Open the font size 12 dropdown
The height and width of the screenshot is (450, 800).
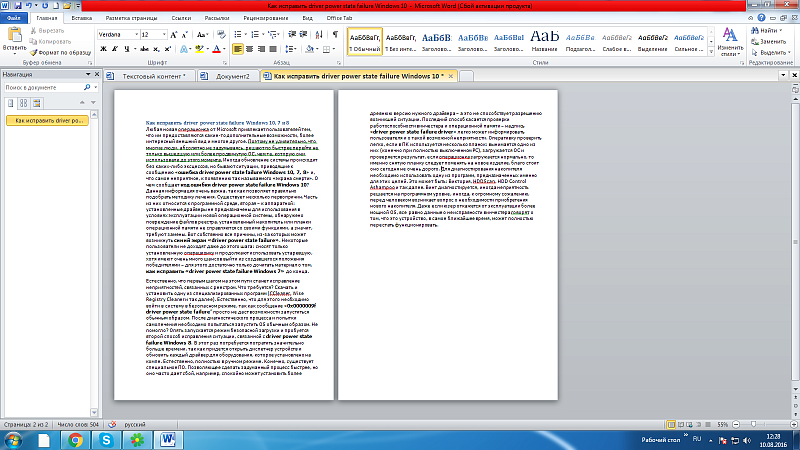[x=164, y=35]
